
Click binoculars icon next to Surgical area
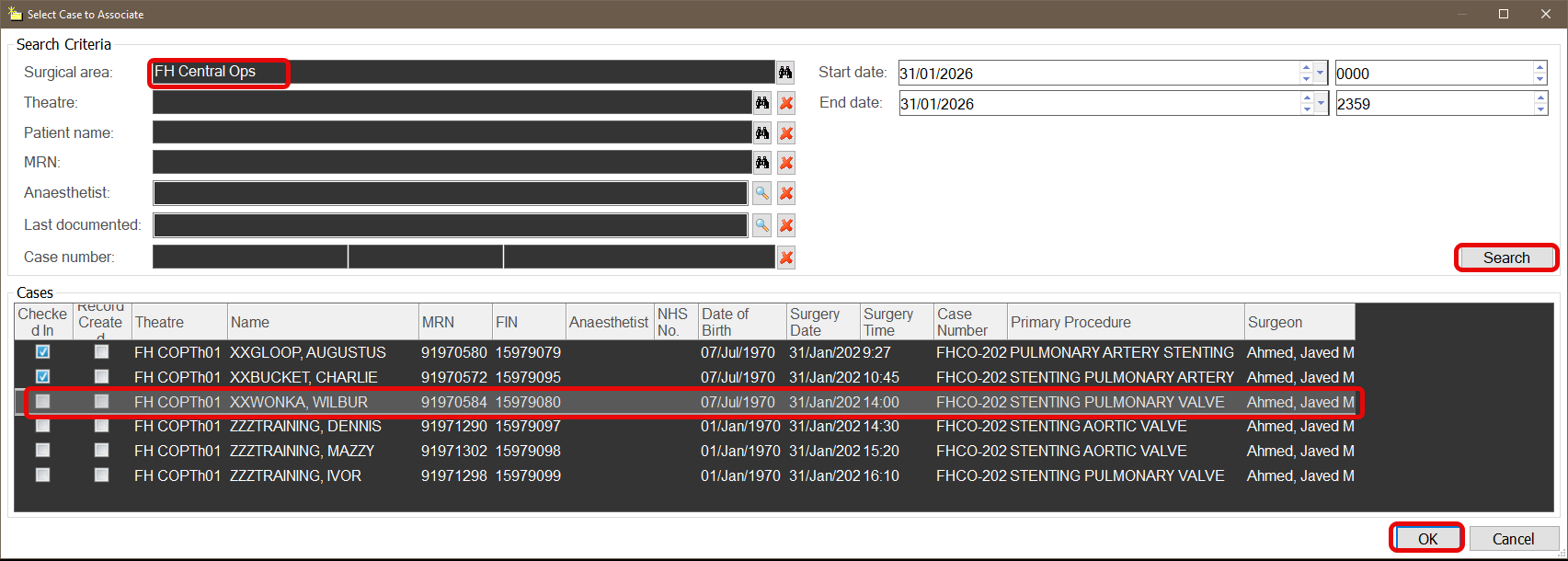(784, 73)
